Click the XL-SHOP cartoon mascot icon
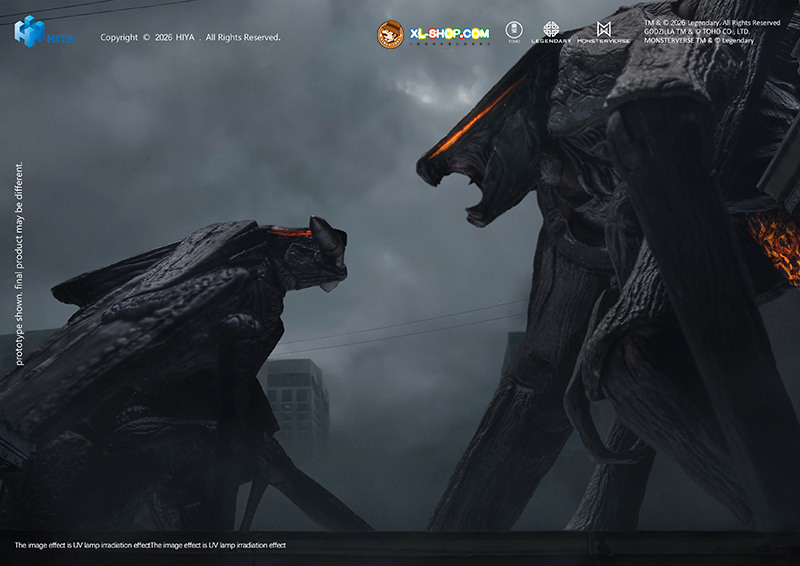 point(390,35)
